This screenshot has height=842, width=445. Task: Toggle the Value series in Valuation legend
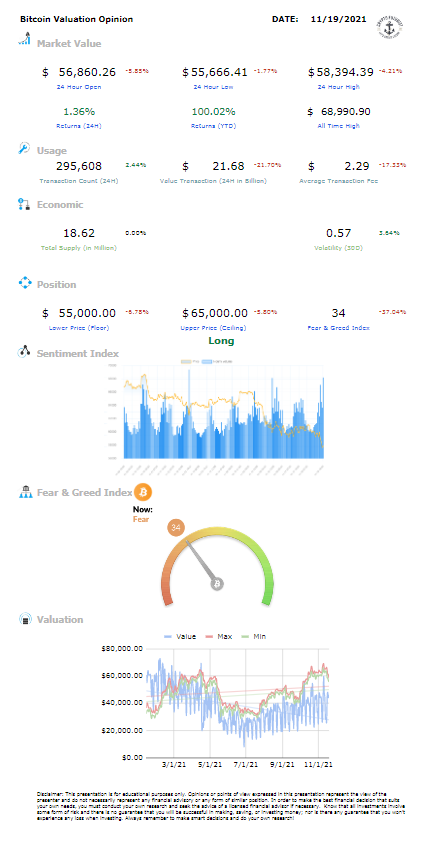(179, 636)
